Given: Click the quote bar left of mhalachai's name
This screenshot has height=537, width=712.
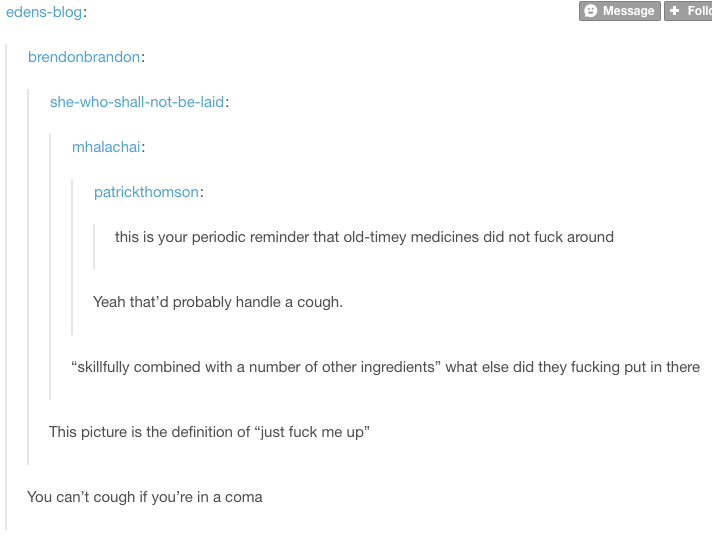Looking at the screenshot, I should click(x=50, y=266).
